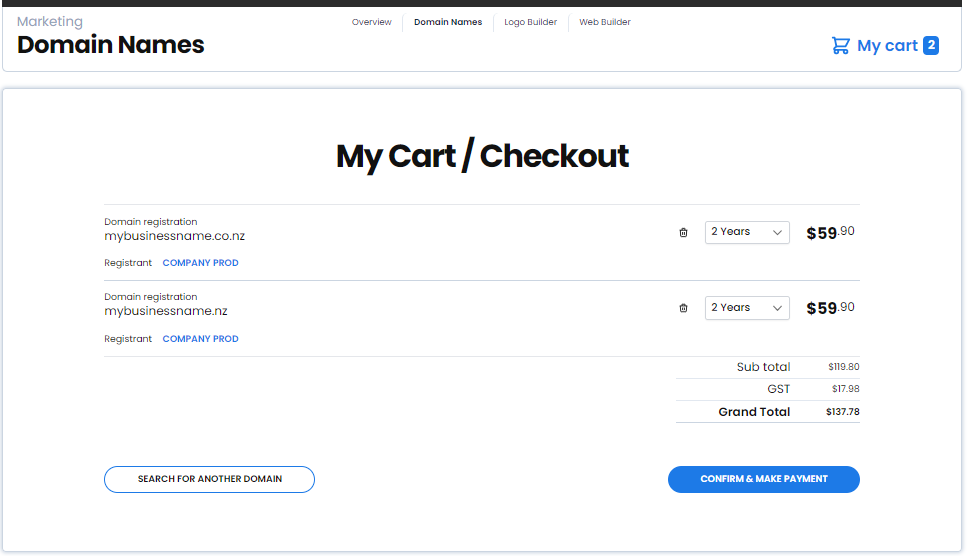This screenshot has width=968, height=556.
Task: Open the shopping cart icon
Action: pos(840,46)
